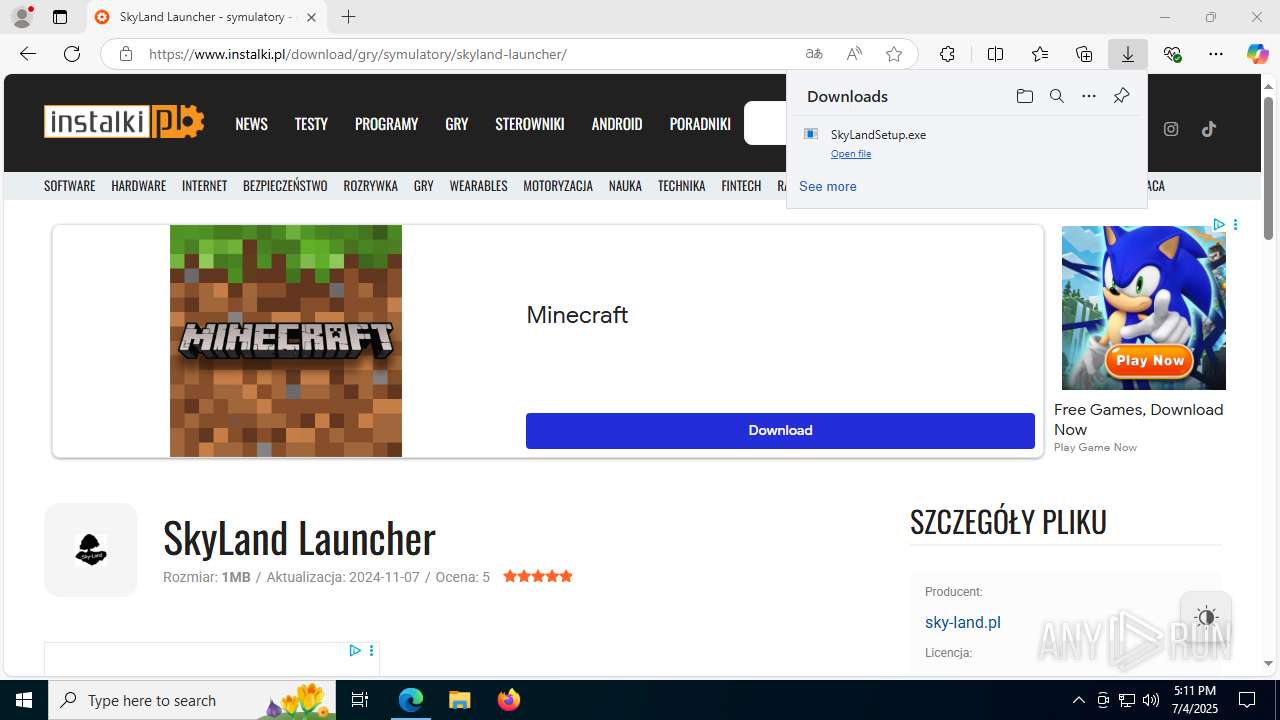Go to HARDWARE category link
Screen dimensions: 1280x720
[139, 186]
